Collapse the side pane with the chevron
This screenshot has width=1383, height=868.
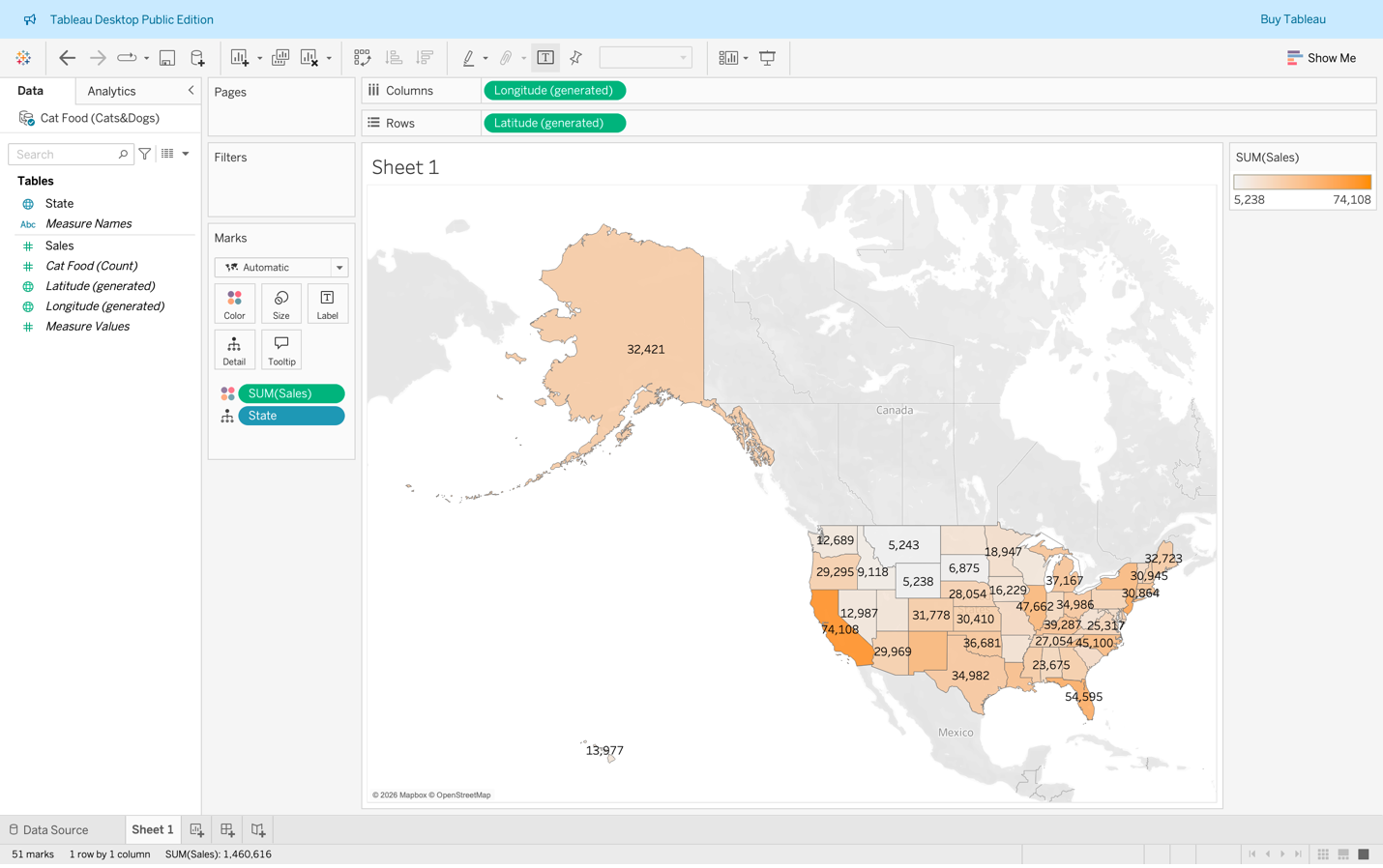pyautogui.click(x=191, y=90)
